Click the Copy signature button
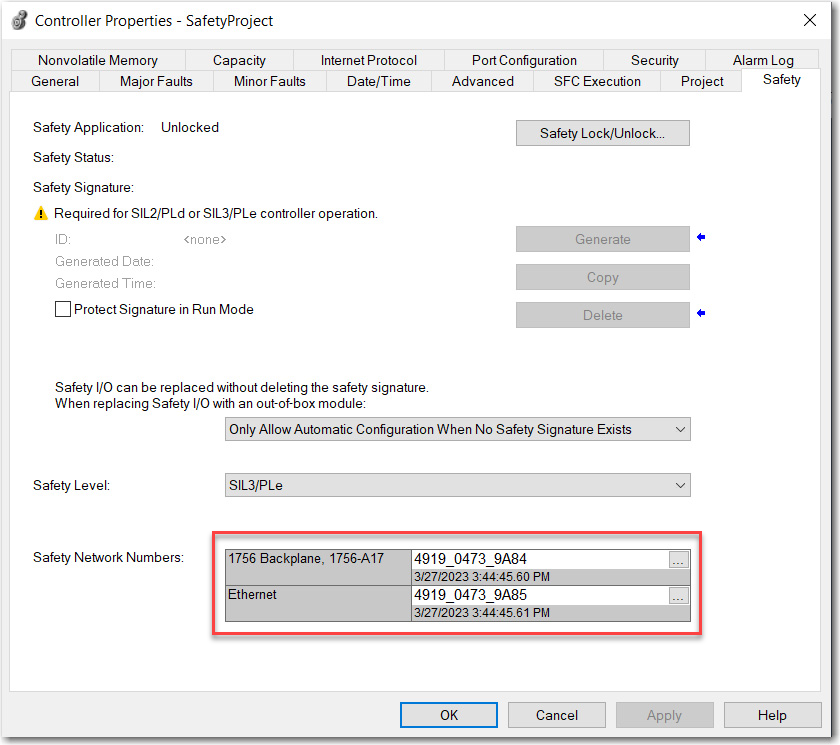Viewport: 840px width, 745px height. [602, 277]
